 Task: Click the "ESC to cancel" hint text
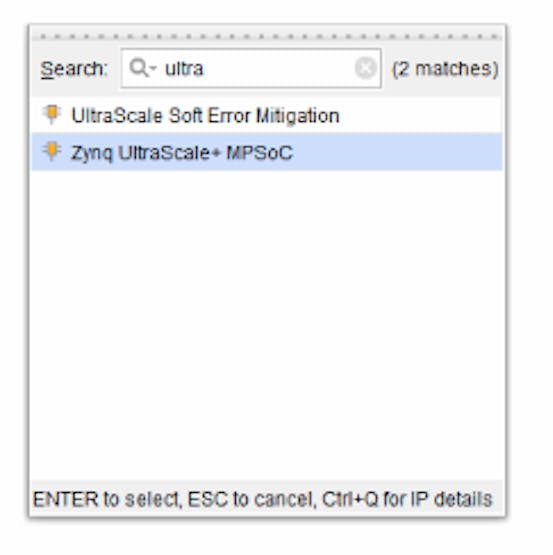click(251, 499)
